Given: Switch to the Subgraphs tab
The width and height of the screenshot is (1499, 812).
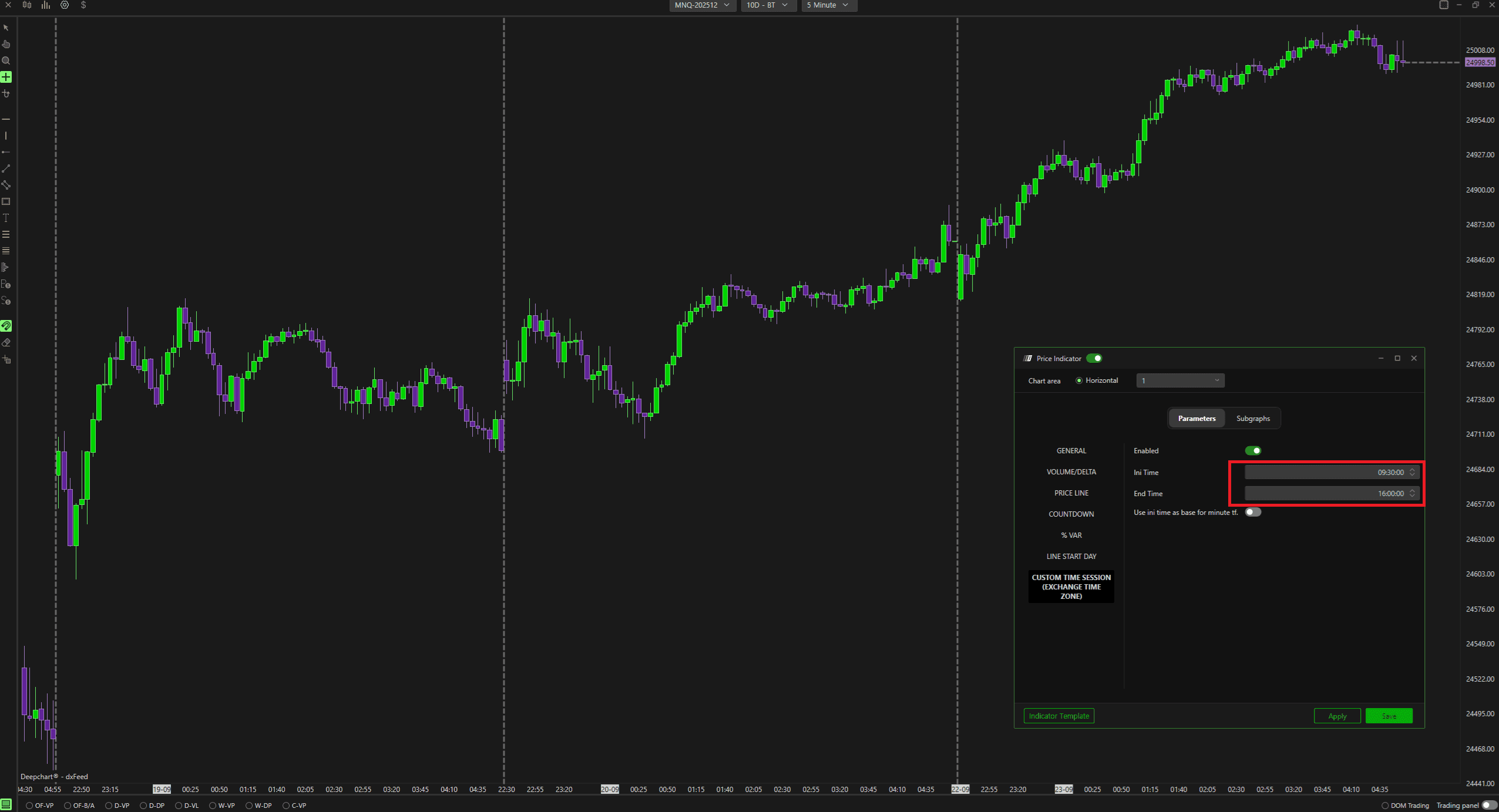Looking at the screenshot, I should click(1252, 419).
